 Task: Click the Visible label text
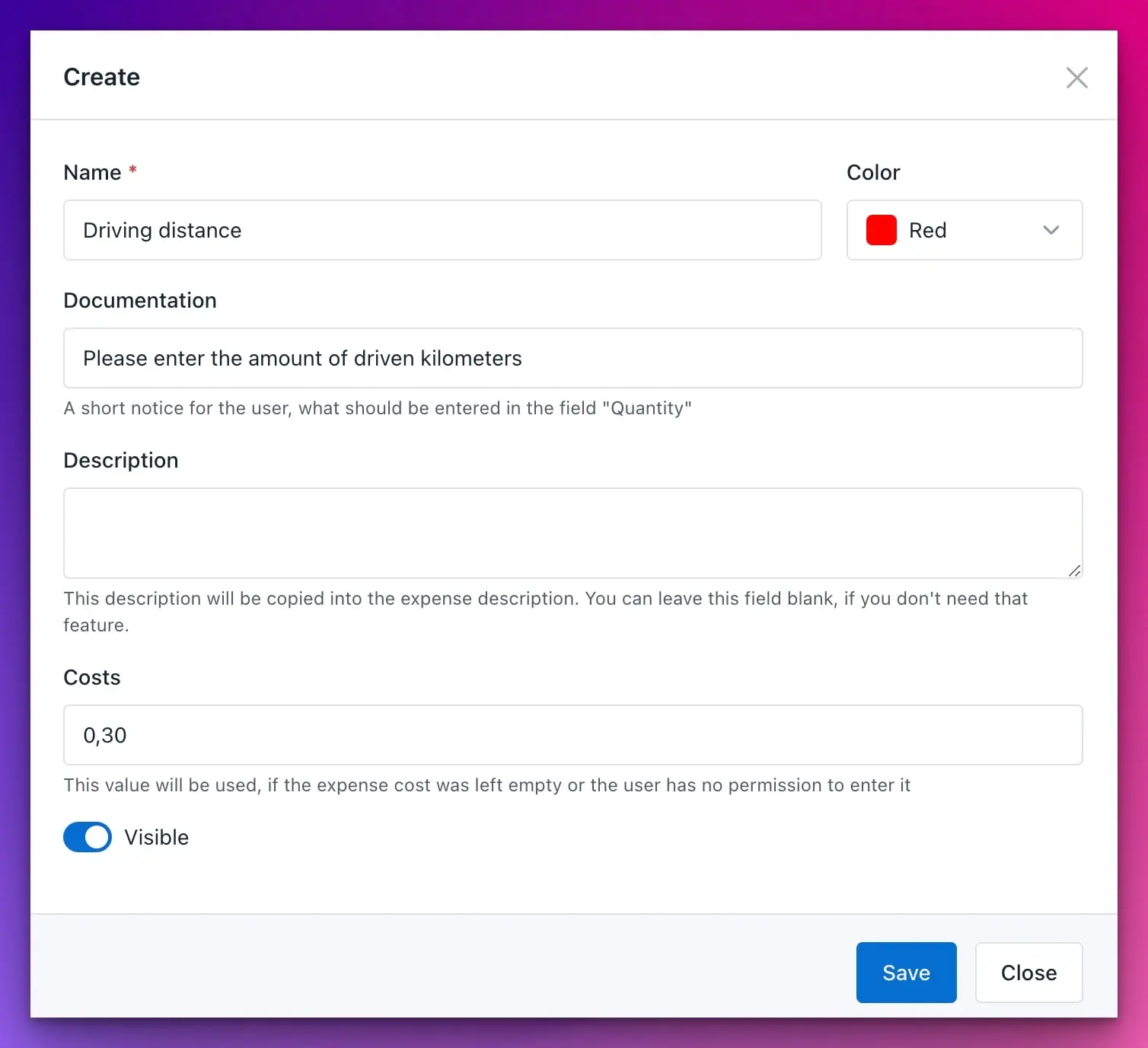click(157, 837)
